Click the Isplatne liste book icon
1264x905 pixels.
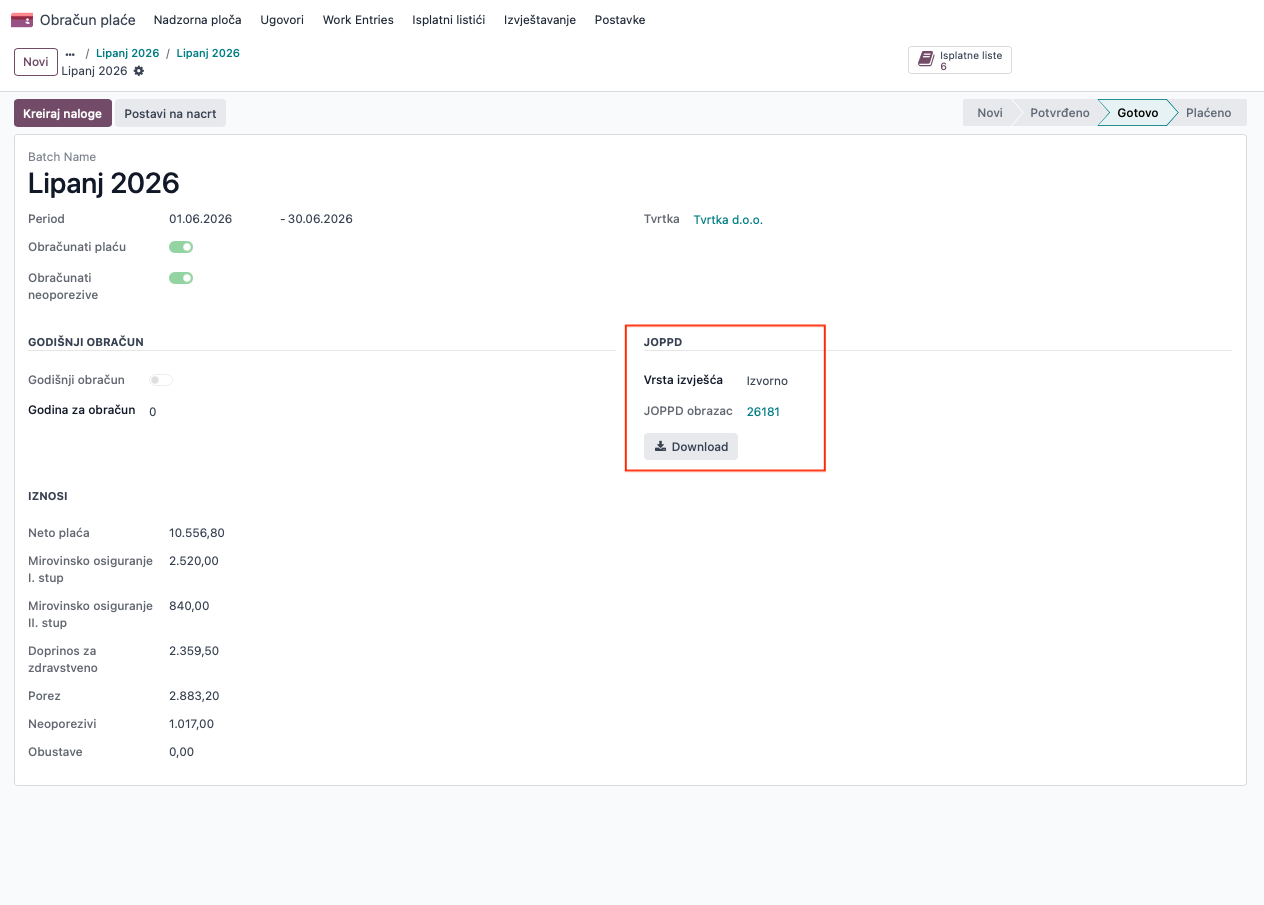(x=926, y=60)
